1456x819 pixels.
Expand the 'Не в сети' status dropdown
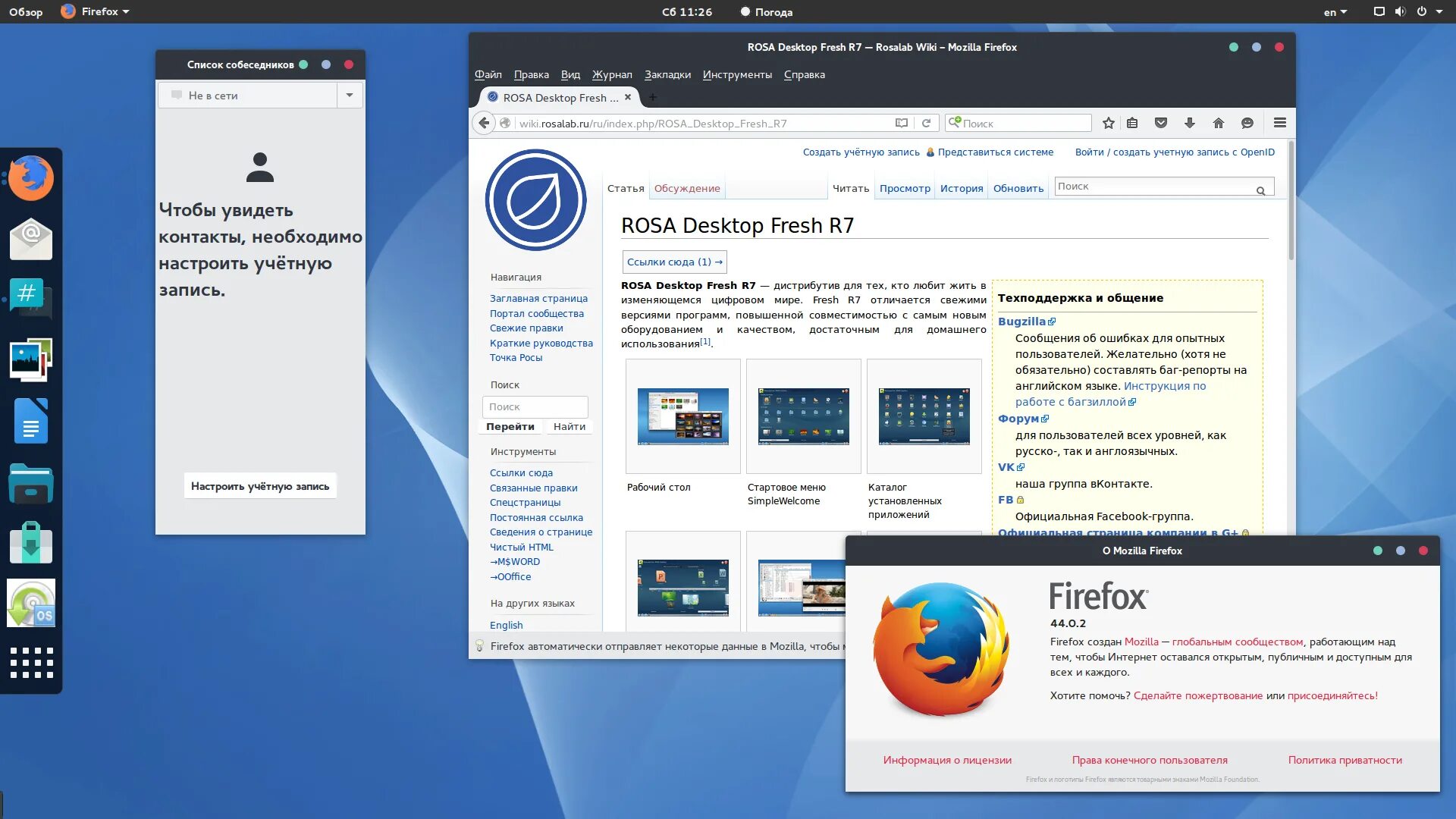click(x=350, y=96)
